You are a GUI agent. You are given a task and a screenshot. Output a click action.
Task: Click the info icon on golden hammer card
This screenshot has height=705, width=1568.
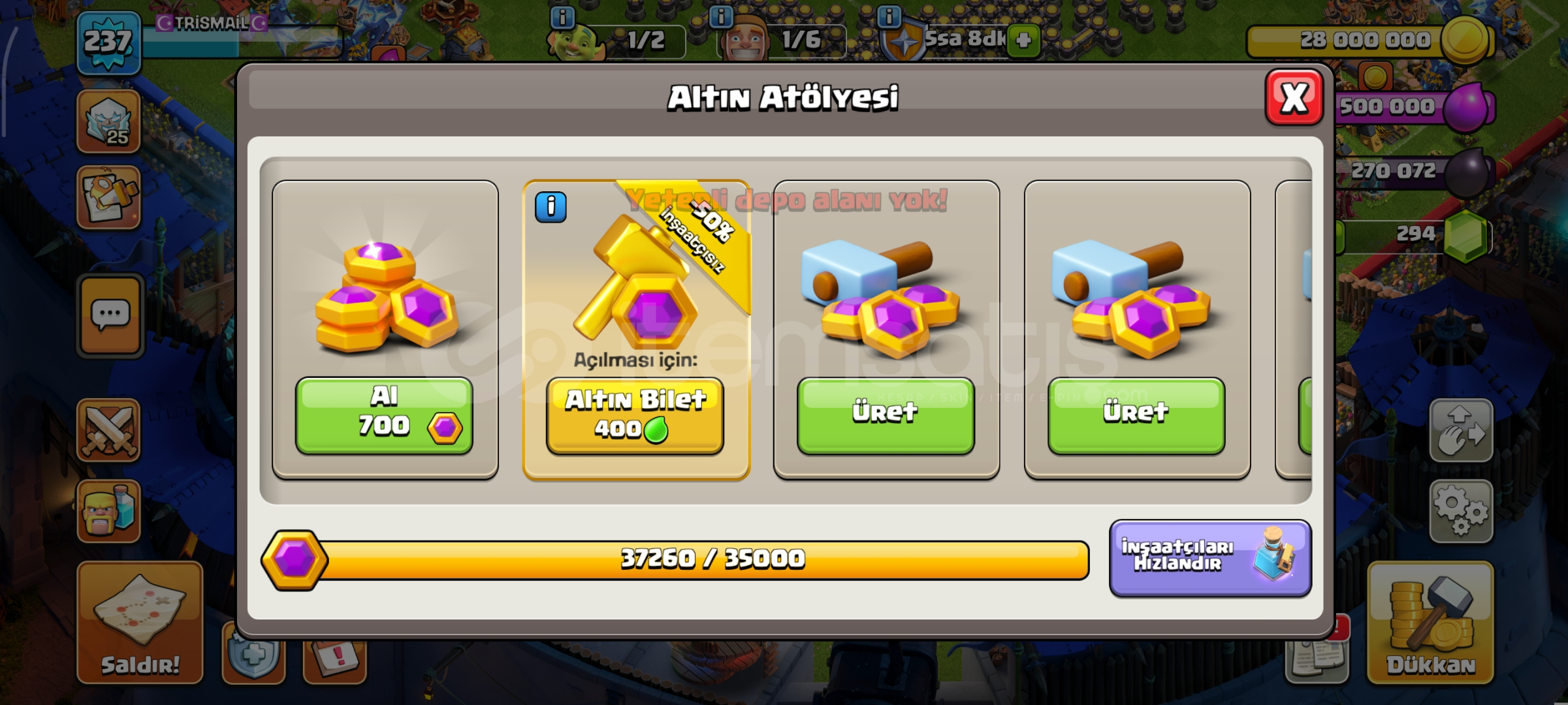click(x=551, y=208)
